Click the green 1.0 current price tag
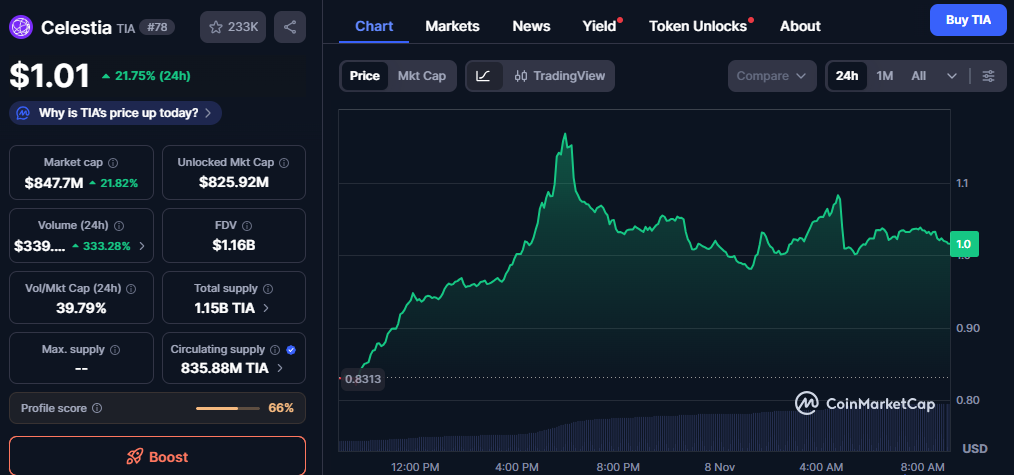The image size is (1014, 475). pyautogui.click(x=964, y=244)
